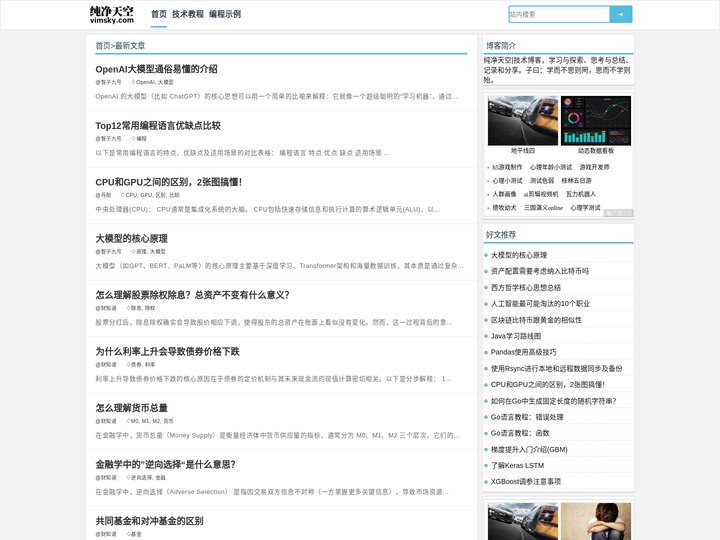This screenshot has width=720, height=540.
Task: Click the 游戏开发师 ad link
Action: (594, 167)
